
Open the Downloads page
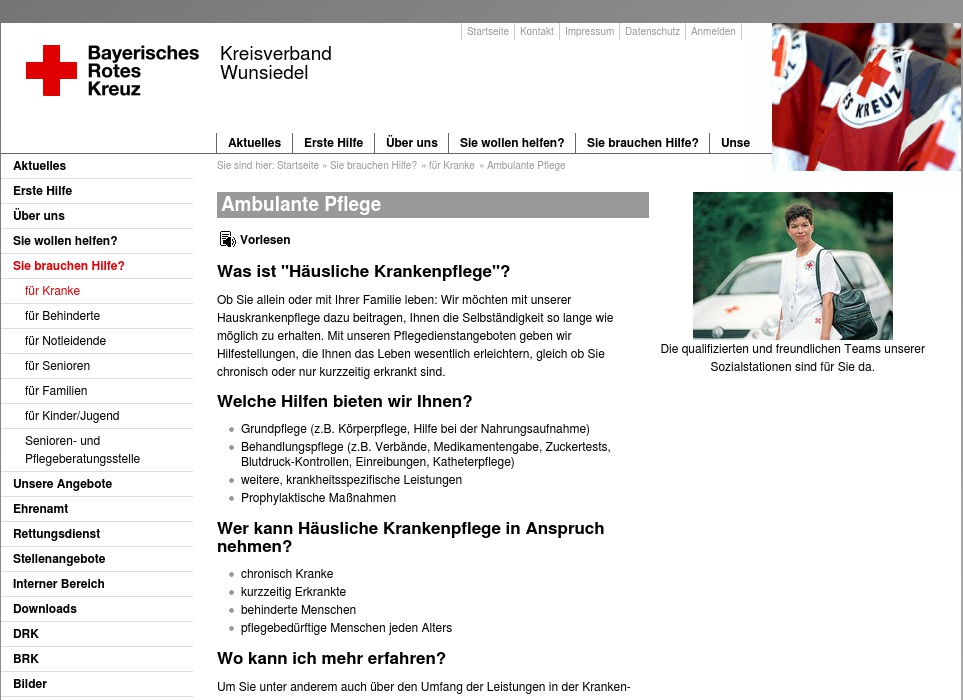point(45,608)
